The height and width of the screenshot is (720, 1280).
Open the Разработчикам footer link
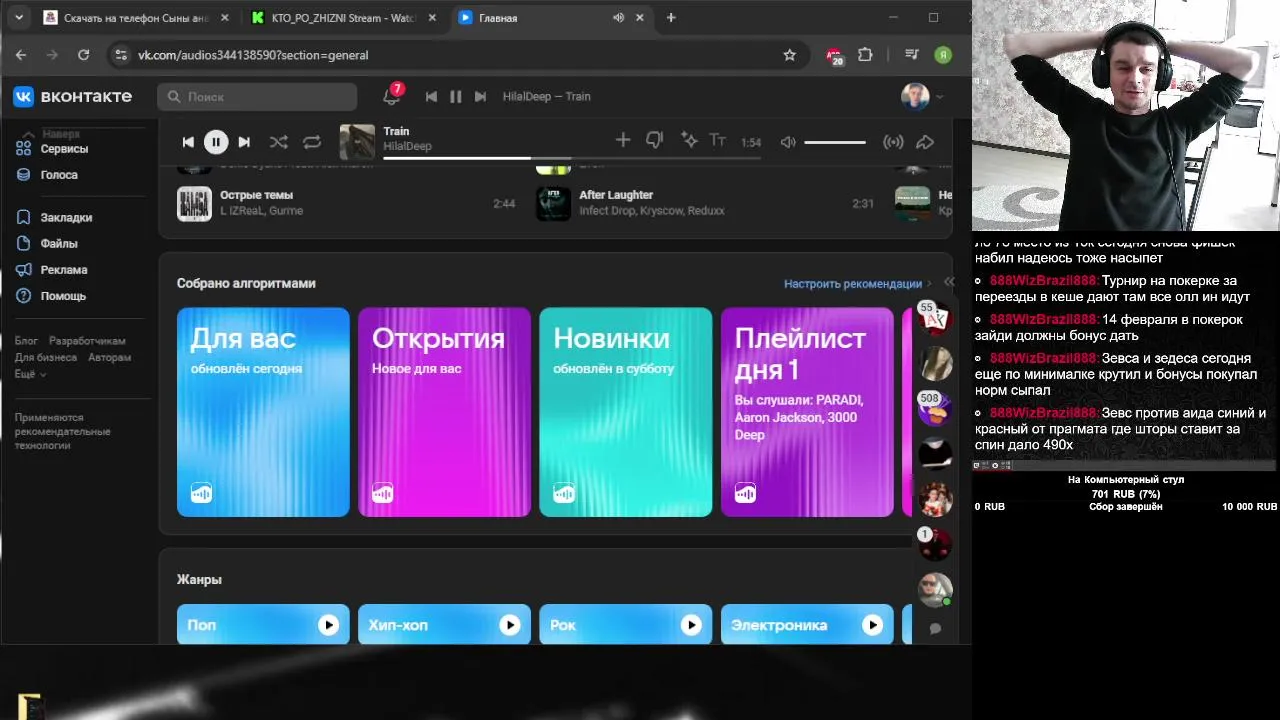pyautogui.click(x=87, y=341)
